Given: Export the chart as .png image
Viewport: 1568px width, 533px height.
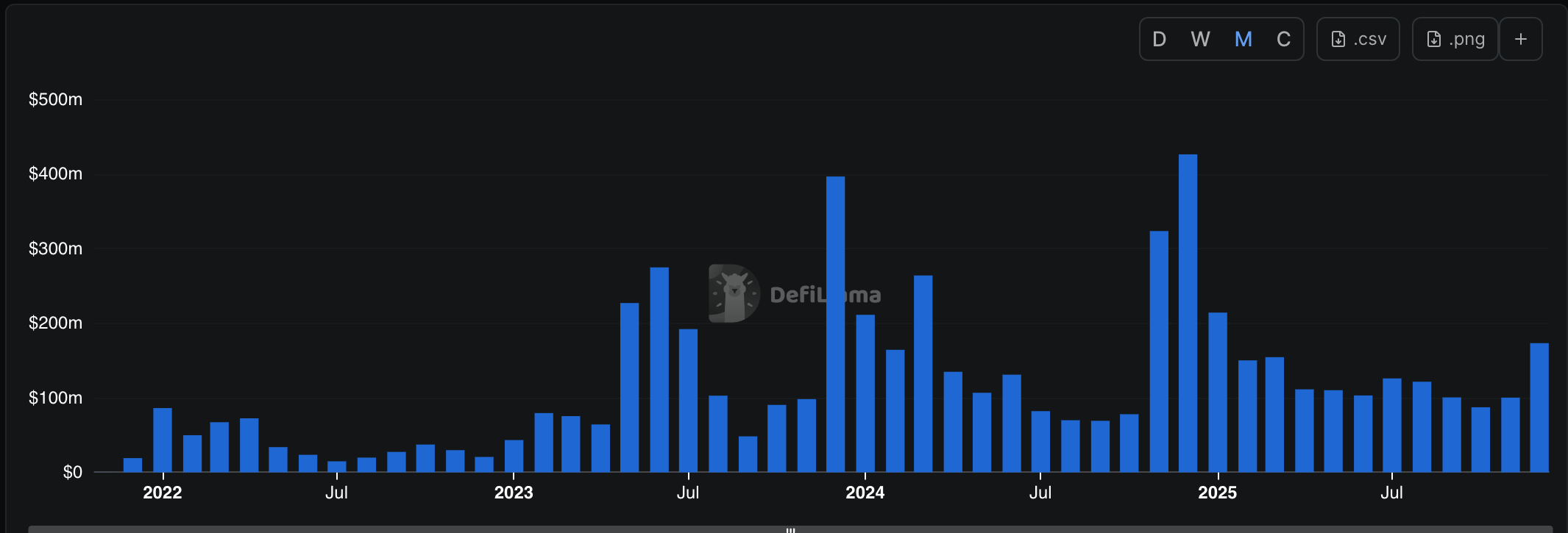Looking at the screenshot, I should tap(1455, 39).
